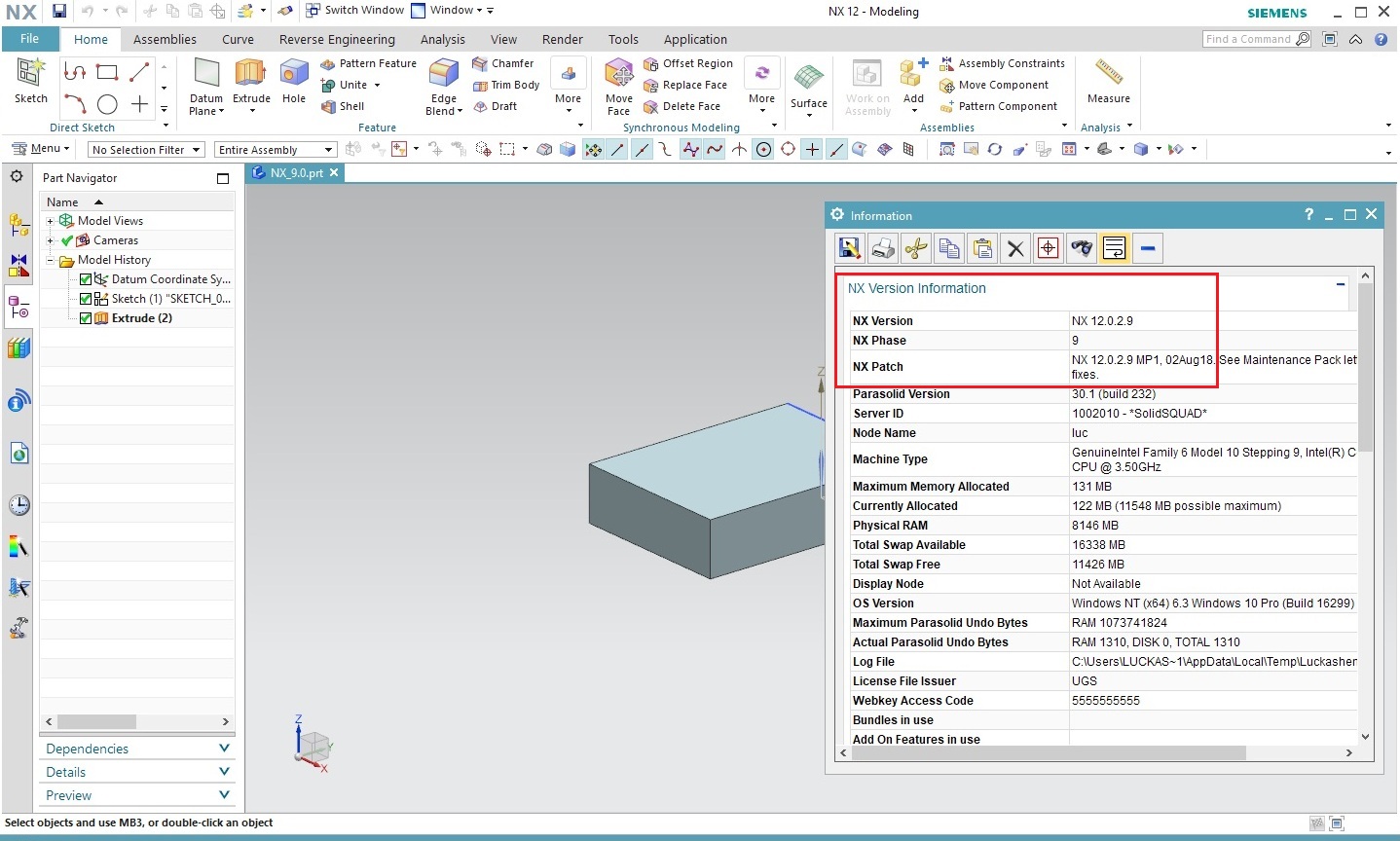Screen dimensions: 1400x841
Task: Click the Replace Face command
Action: pyautogui.click(x=685, y=85)
